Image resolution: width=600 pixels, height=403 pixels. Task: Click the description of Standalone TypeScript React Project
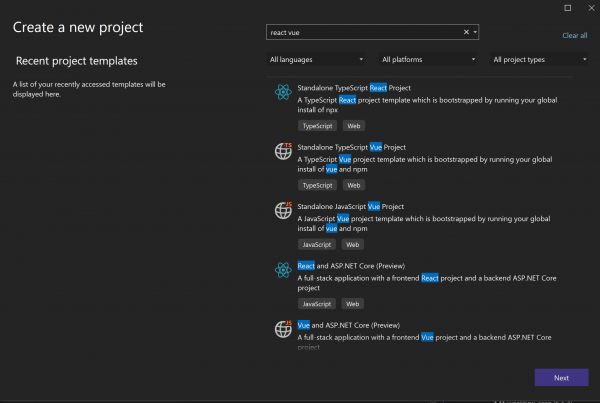[427, 105]
